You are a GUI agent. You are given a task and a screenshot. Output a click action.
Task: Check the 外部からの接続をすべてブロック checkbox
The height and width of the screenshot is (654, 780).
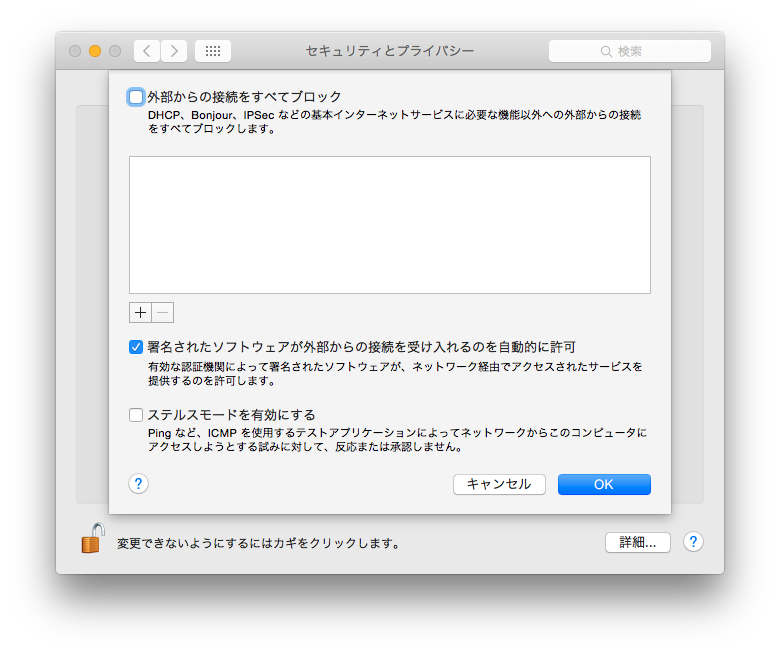(136, 96)
